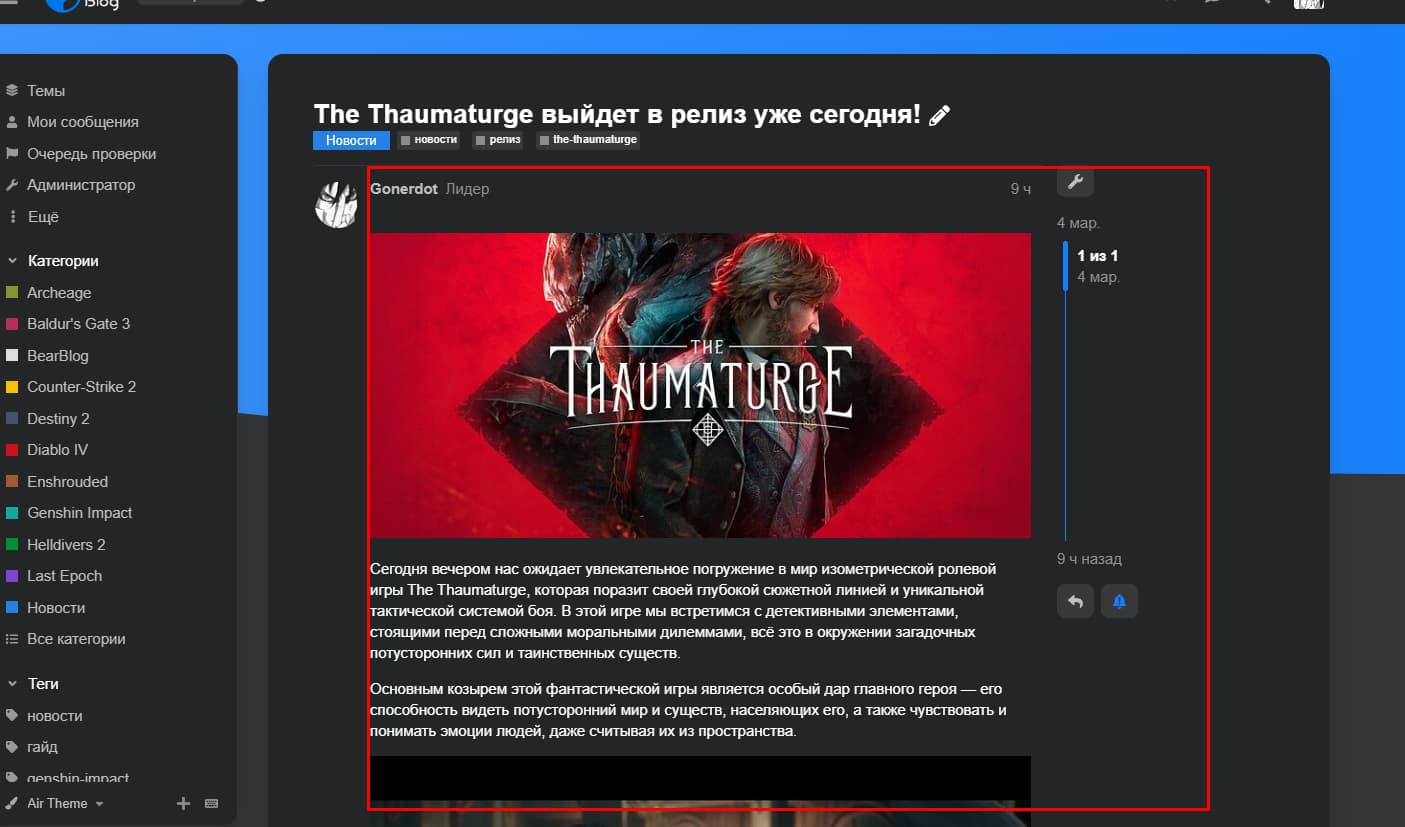Expand the Ещё menu in sidebar
This screenshot has height=827, width=1405.
(x=42, y=217)
